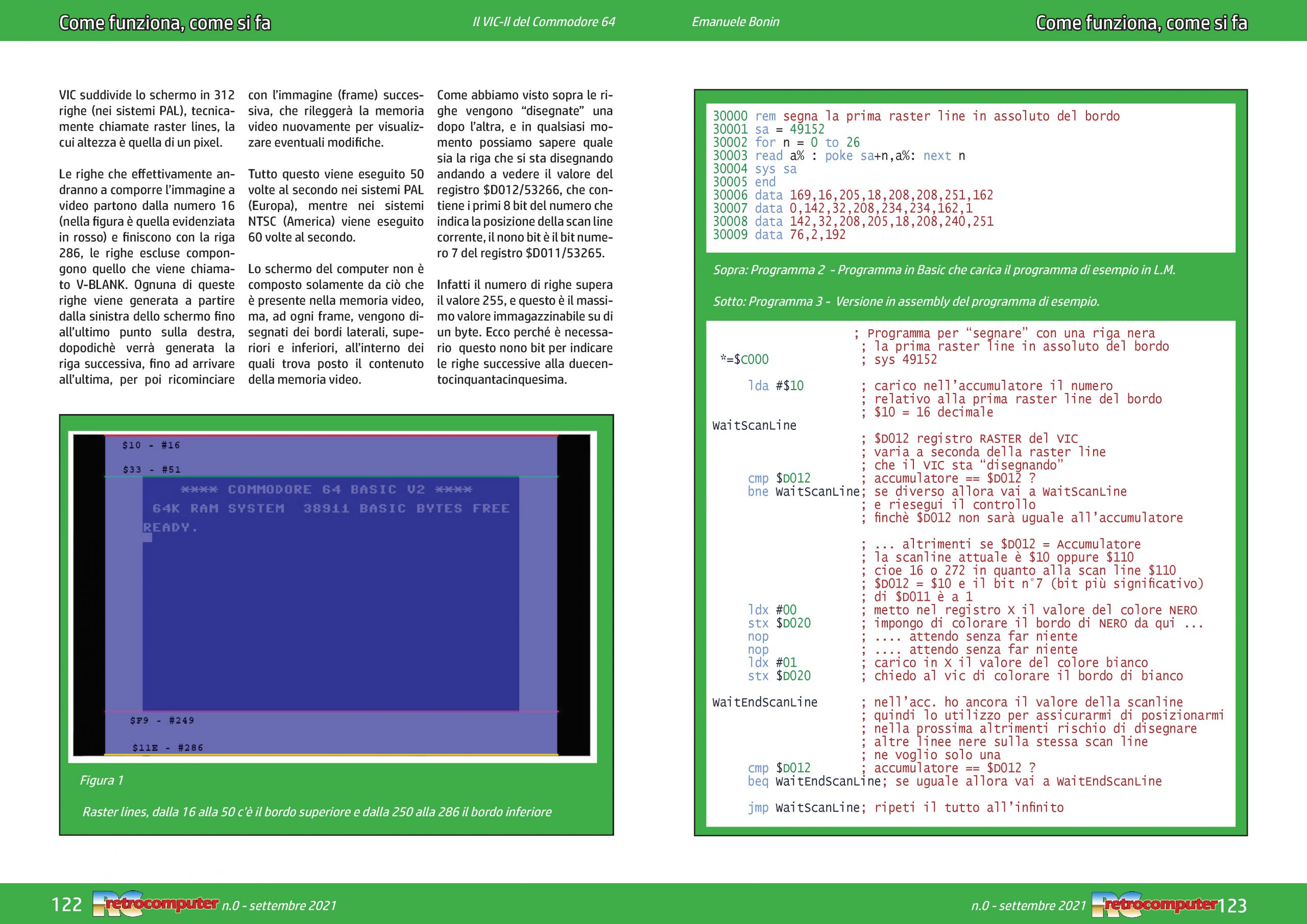Click paragraph starting "VIC suddivide lo schermo in 312"
Image resolution: width=1307 pixels, height=924 pixels.
(147, 118)
